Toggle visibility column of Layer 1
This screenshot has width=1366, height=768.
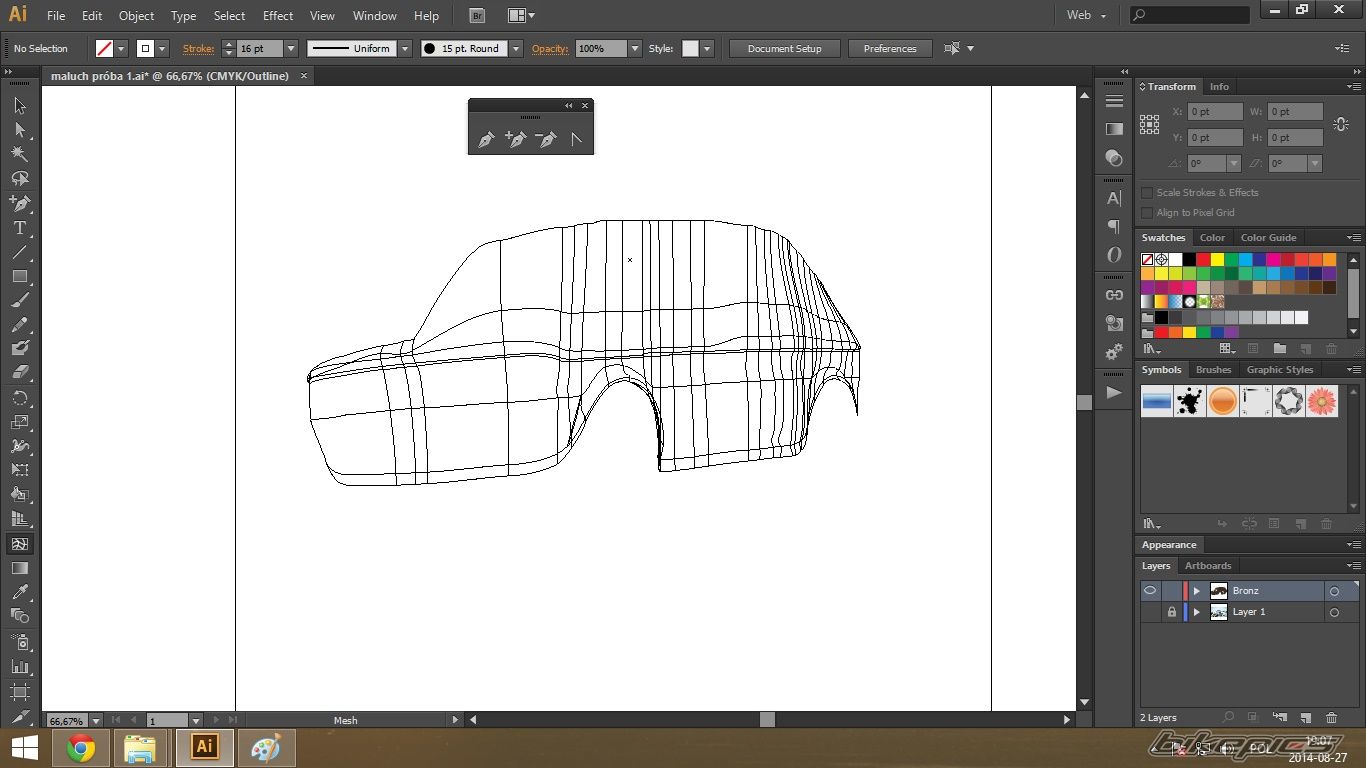click(x=1150, y=612)
